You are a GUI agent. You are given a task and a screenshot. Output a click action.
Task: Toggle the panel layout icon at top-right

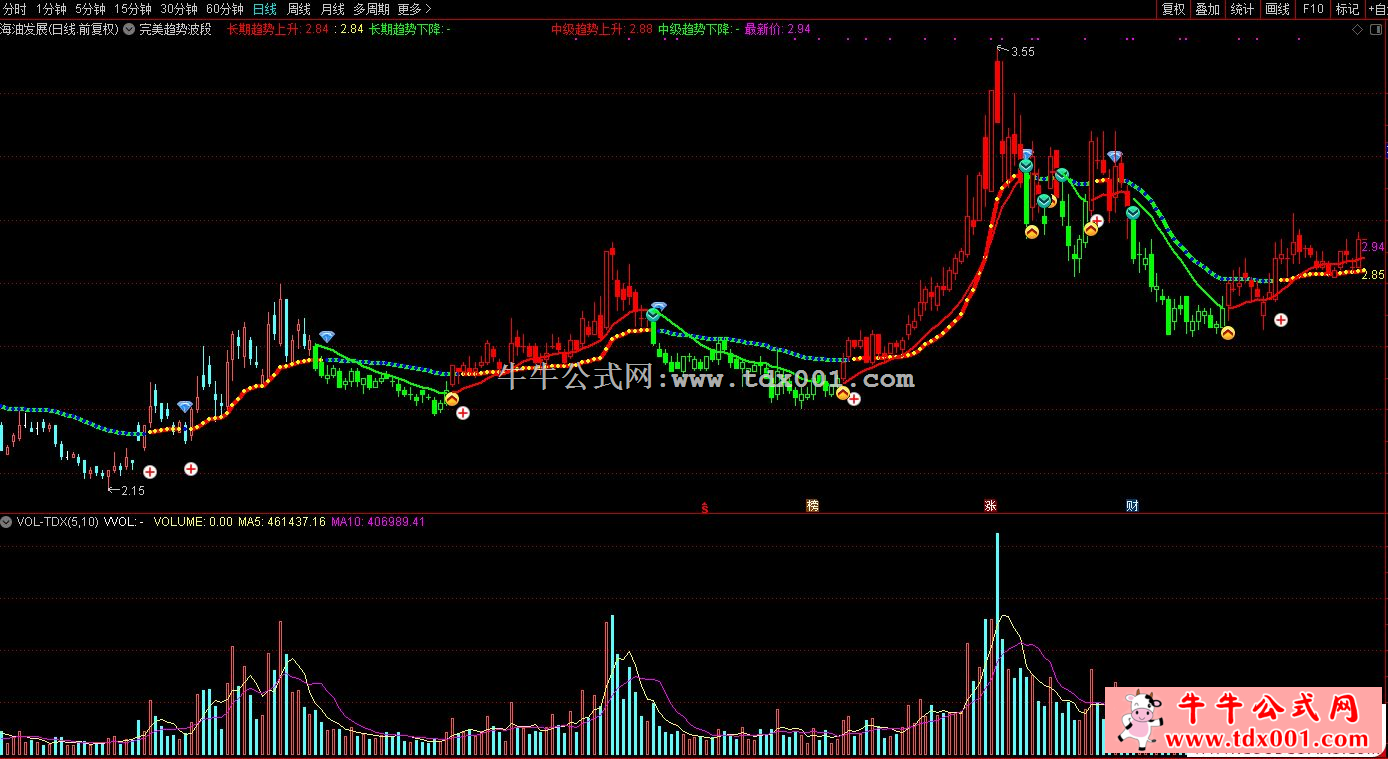[x=1377, y=29]
